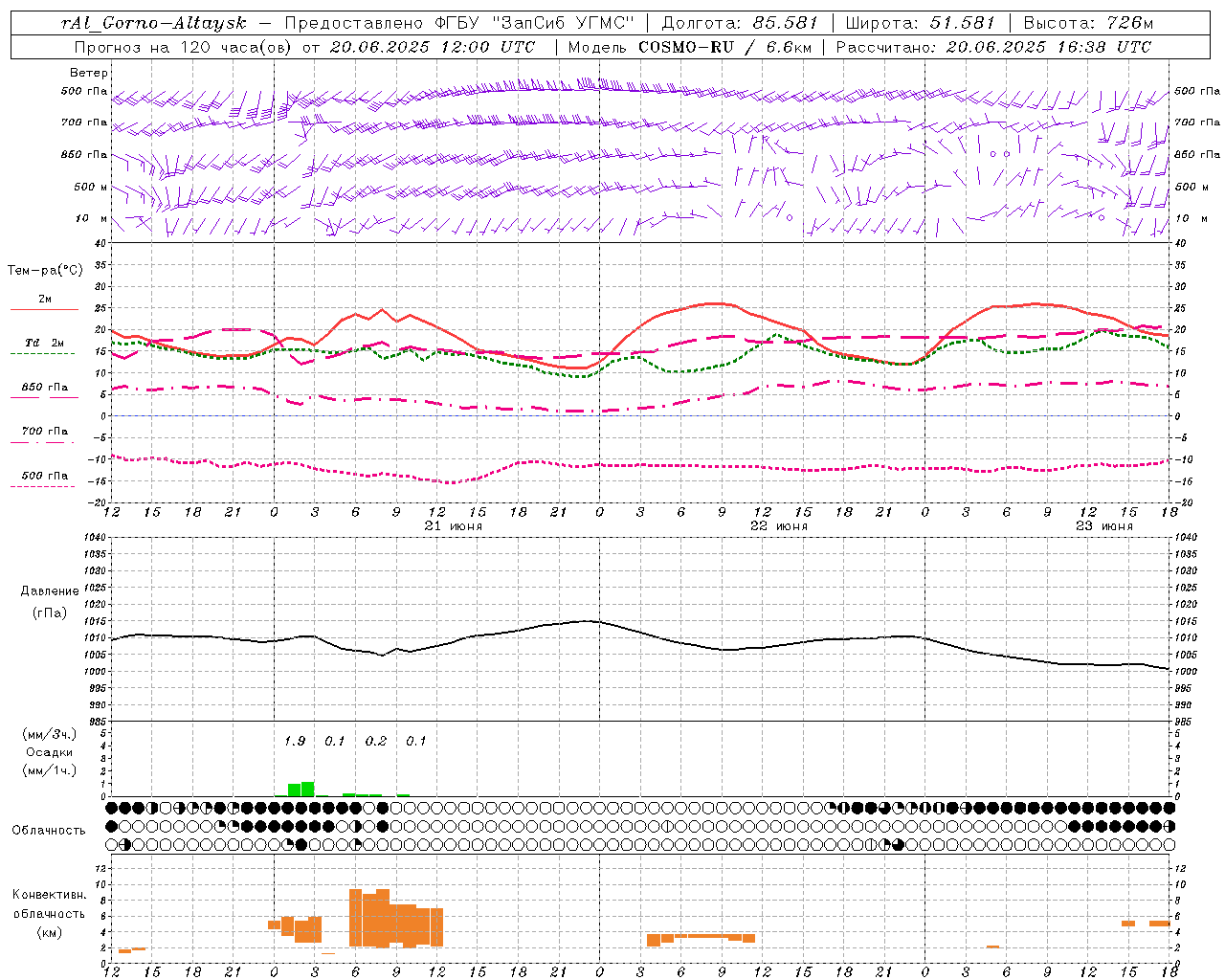This screenshot has height=980, width=1225.
Task: Click the 21 июня date label
Action: pos(454,526)
